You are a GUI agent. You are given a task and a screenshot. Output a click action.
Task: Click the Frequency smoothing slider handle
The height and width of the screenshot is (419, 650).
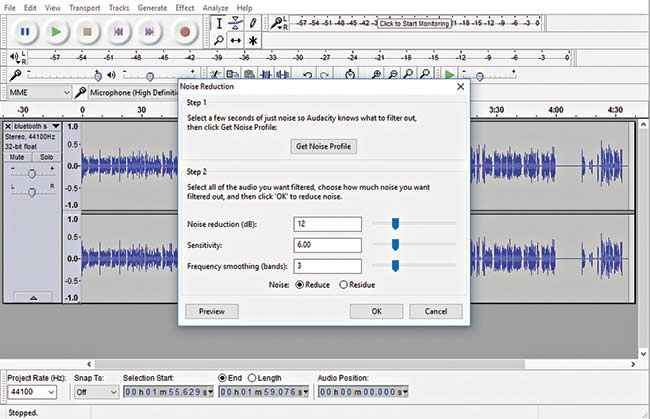click(x=395, y=266)
